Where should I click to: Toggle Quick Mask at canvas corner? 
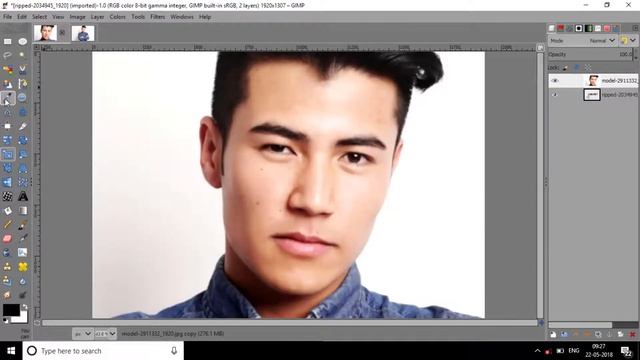point(37,322)
